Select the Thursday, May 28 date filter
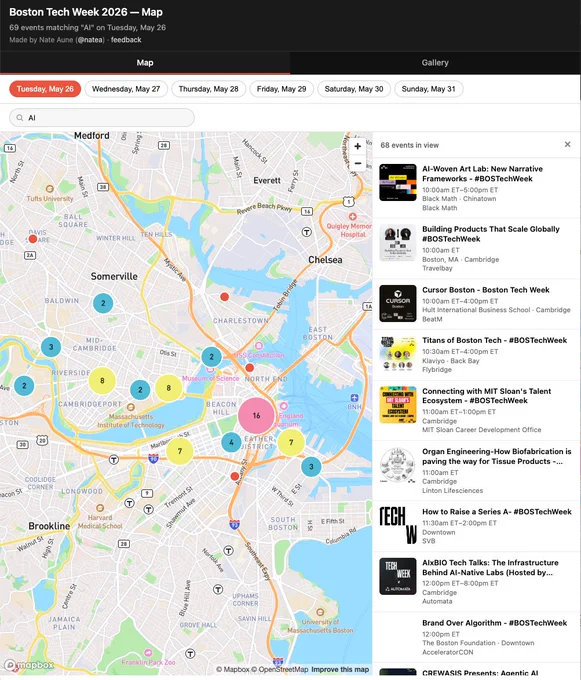 pyautogui.click(x=209, y=89)
